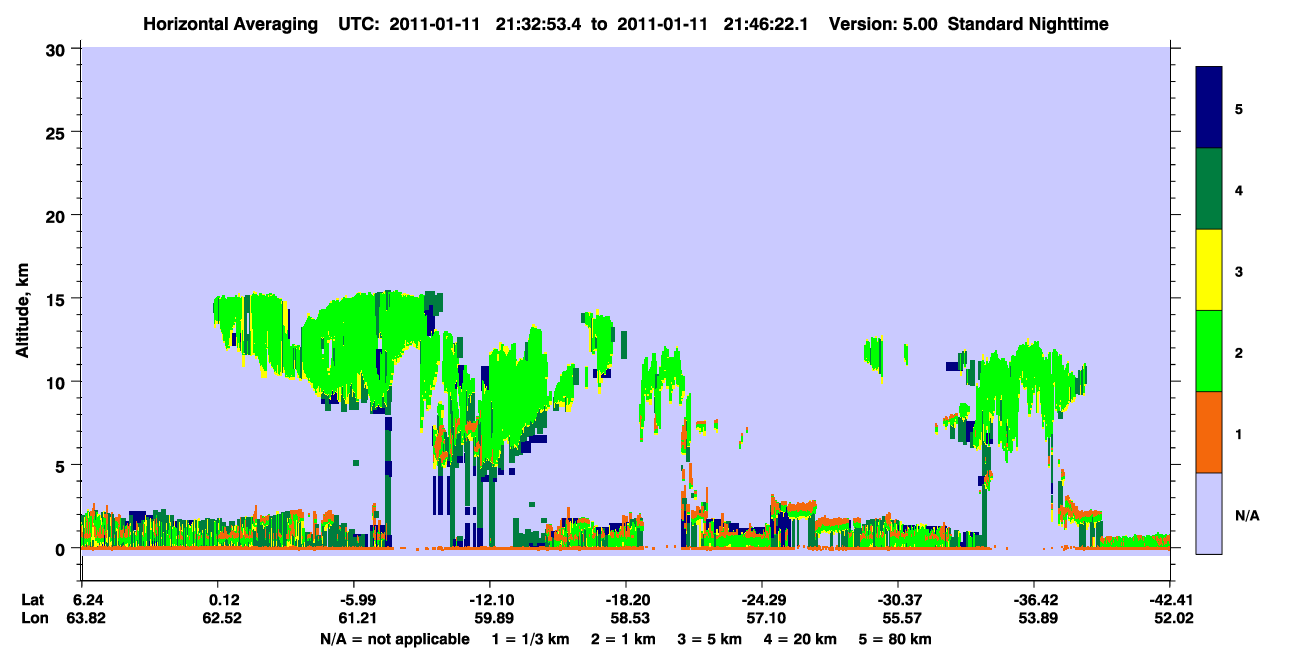Click the 'Altitude, km' axis label
Image resolution: width=1300 pixels, height=667 pixels.
[x=22, y=311]
